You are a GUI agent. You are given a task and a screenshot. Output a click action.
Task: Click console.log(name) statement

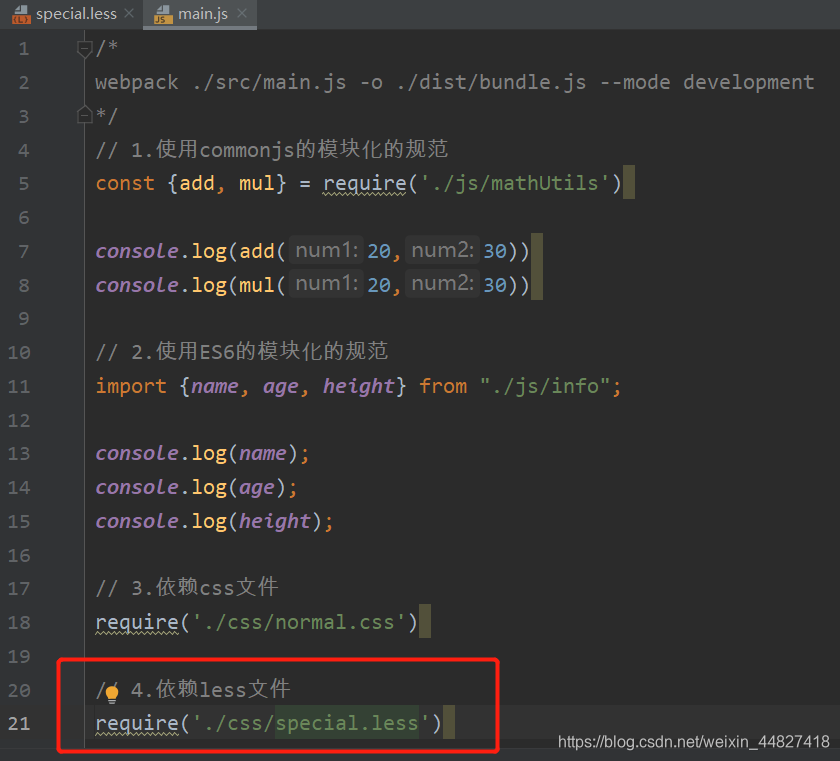[x=202, y=454]
